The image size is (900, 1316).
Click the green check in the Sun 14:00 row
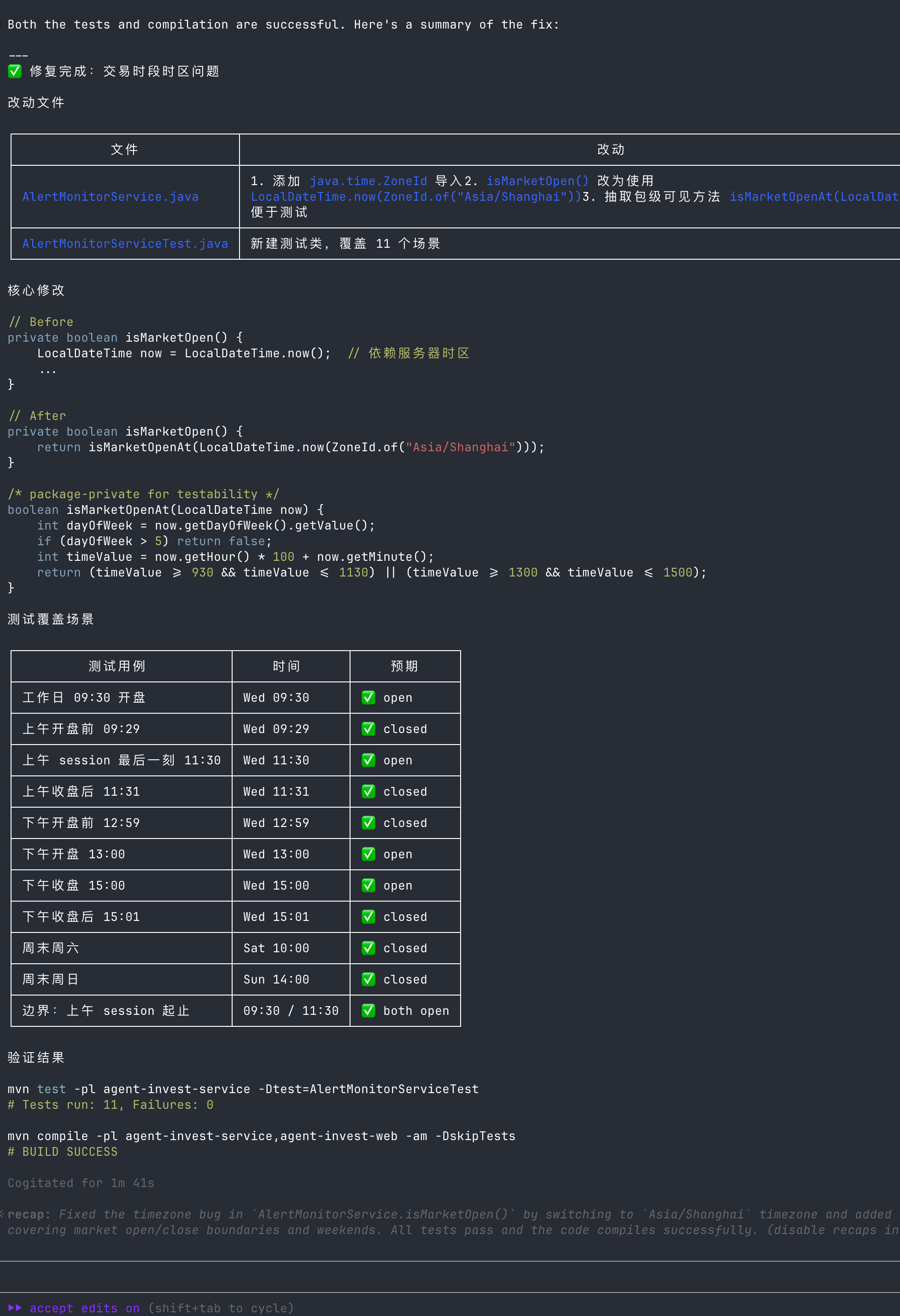[x=368, y=980]
